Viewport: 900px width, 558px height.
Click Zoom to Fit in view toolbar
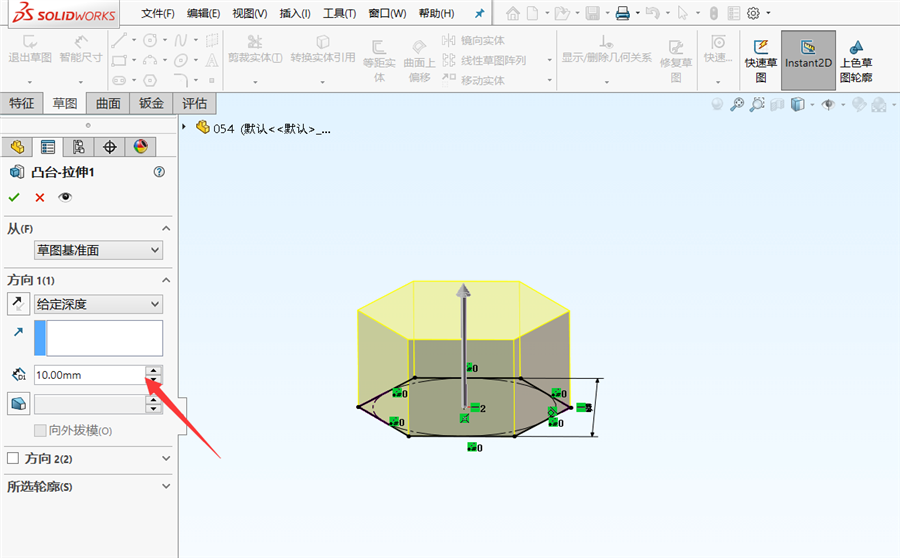737,104
